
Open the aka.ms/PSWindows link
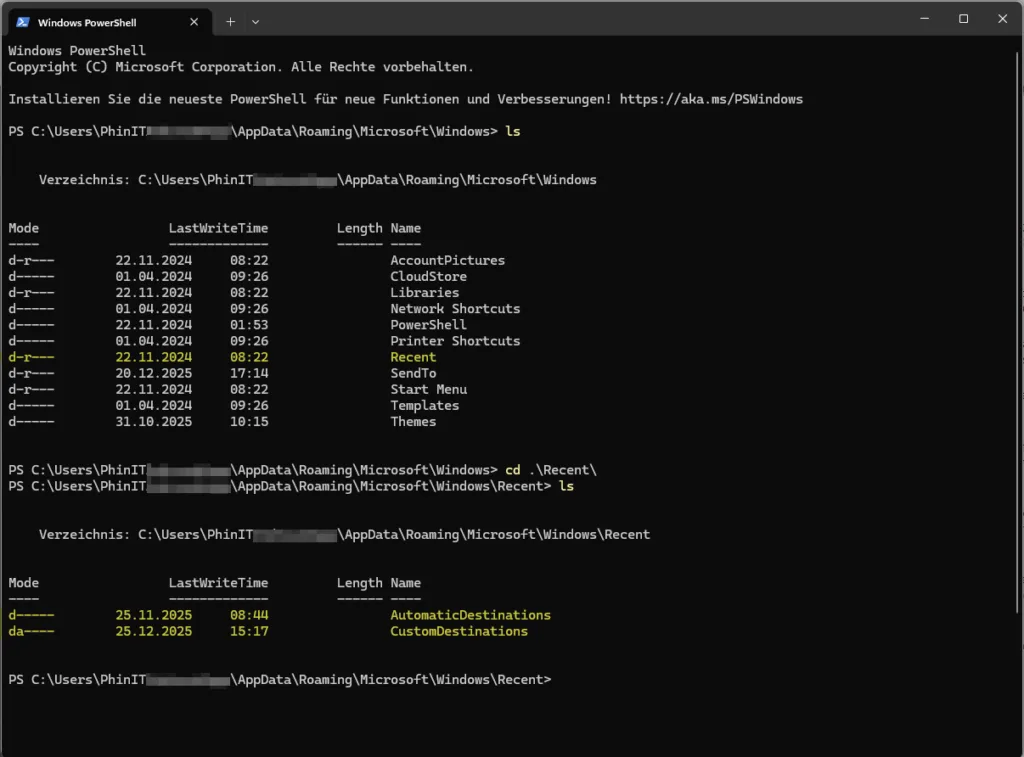[x=711, y=99]
